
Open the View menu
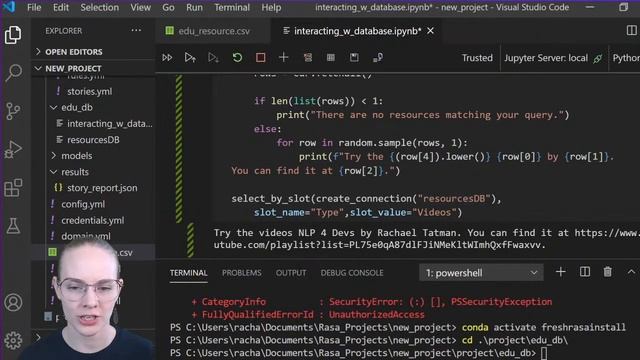point(140,7)
